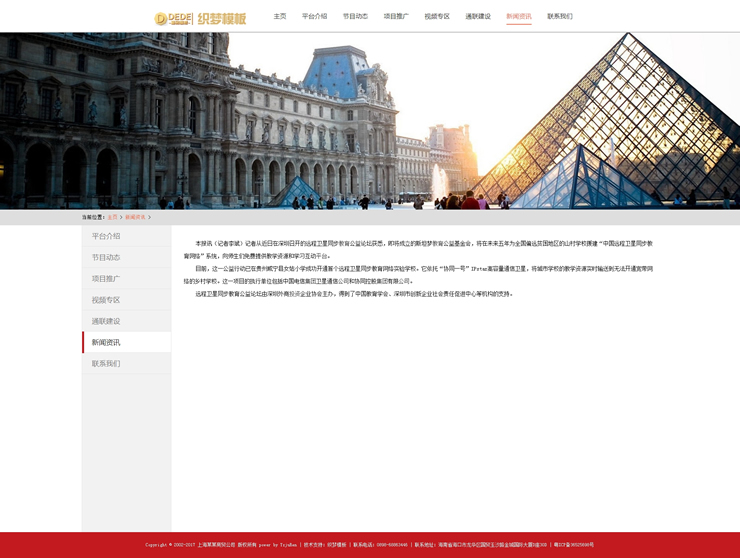Select 节目动态 in the top navigation
Viewport: 740px width, 558px height.
pos(355,17)
